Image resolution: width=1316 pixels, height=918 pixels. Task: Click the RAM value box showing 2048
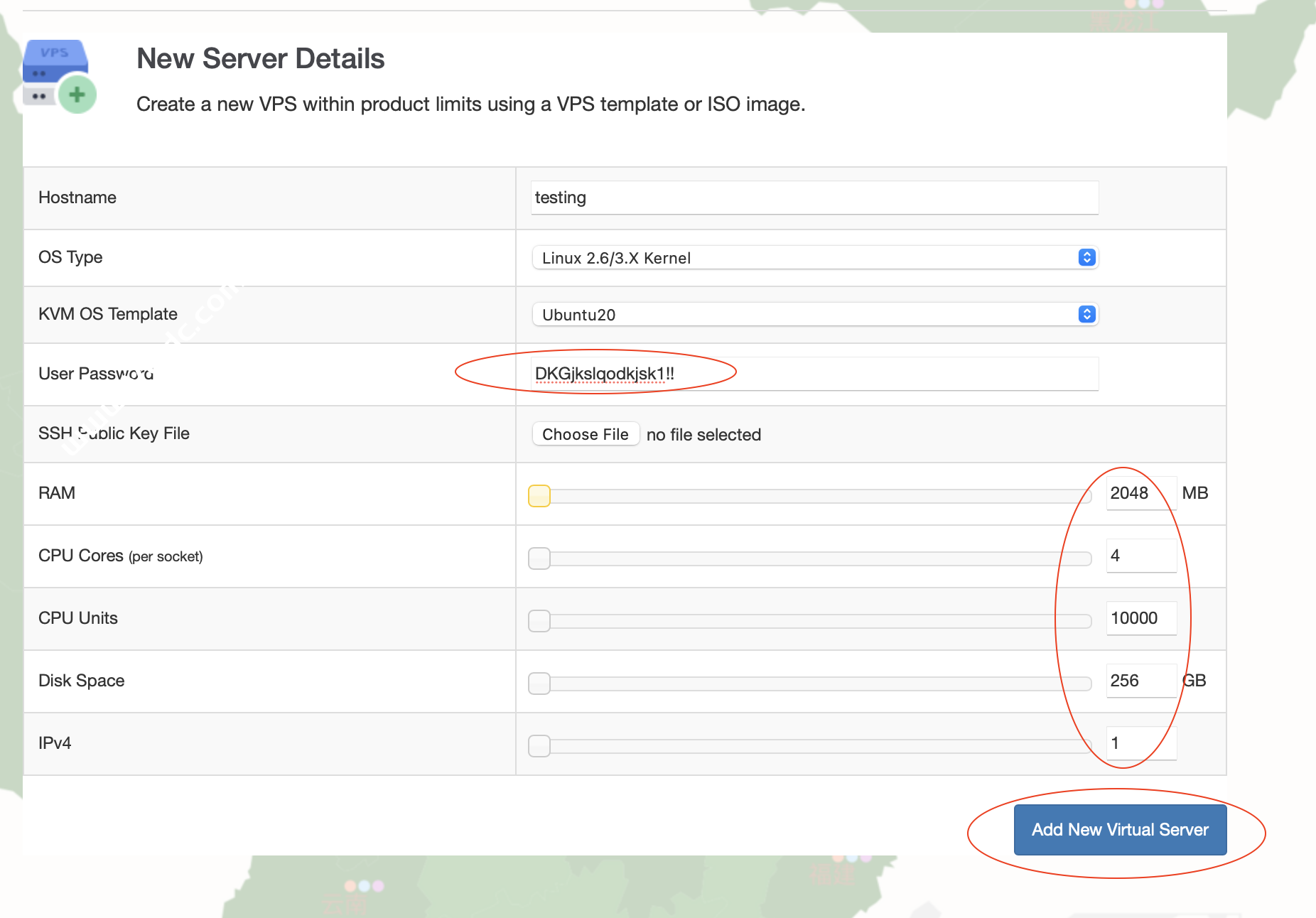(1140, 493)
